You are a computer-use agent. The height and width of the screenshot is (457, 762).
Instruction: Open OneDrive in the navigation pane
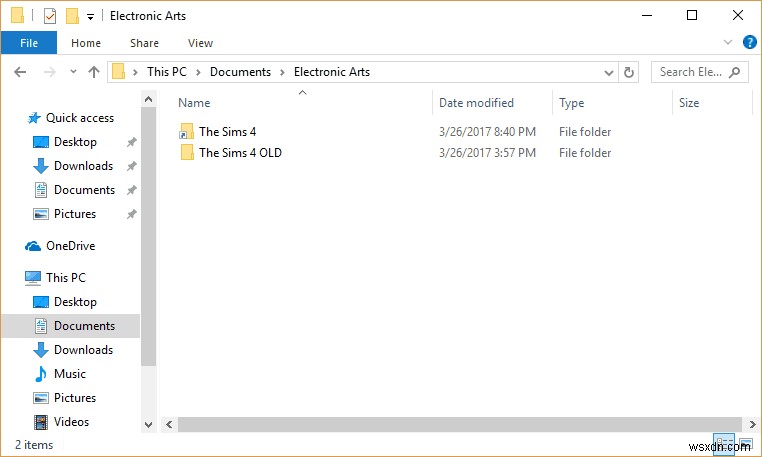[70, 246]
